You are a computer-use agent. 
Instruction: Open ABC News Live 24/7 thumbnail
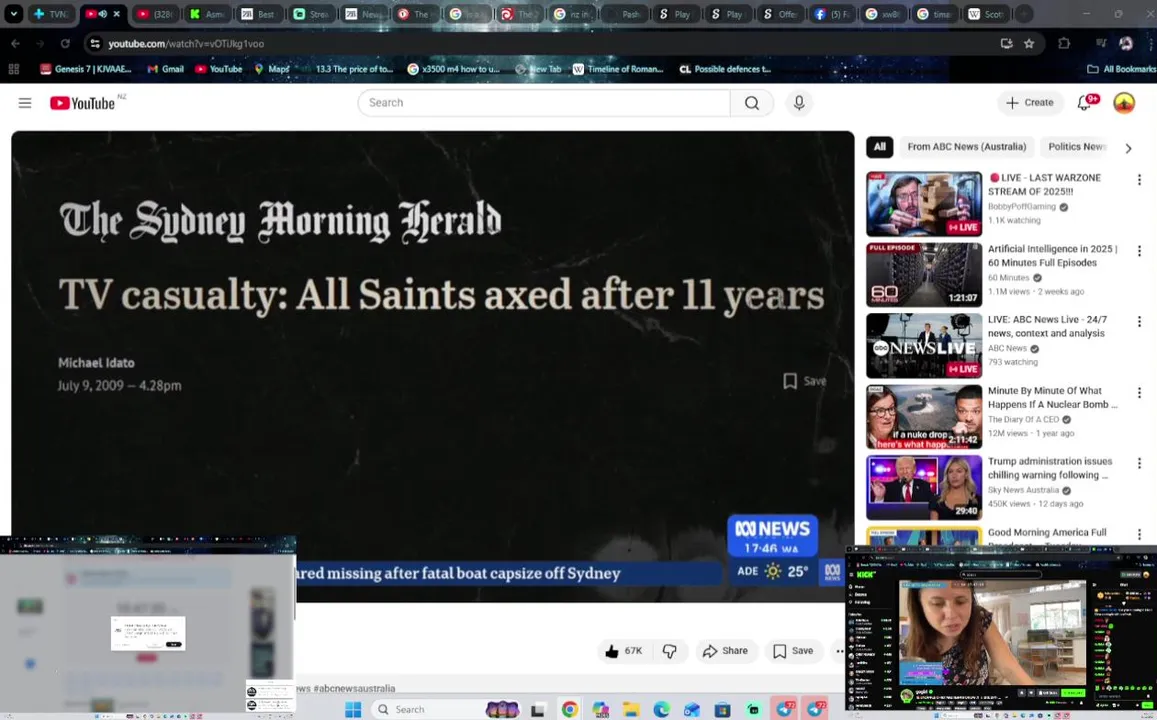point(924,346)
